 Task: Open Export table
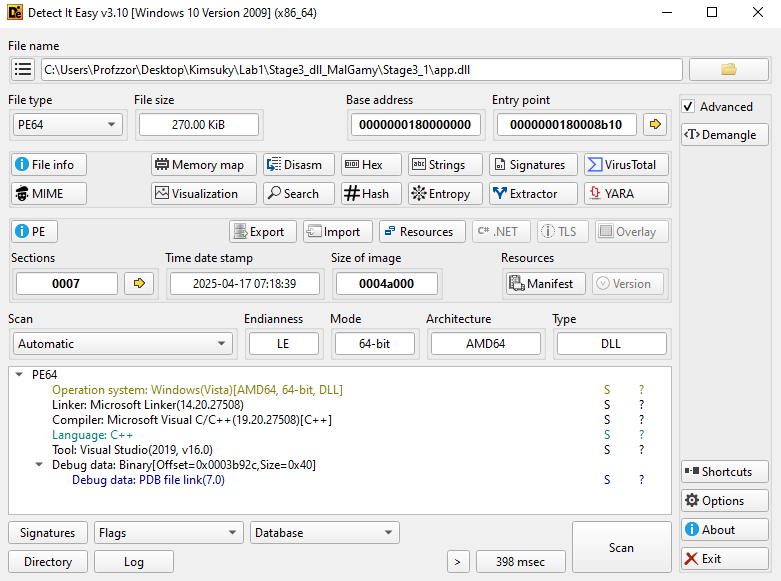coord(262,231)
